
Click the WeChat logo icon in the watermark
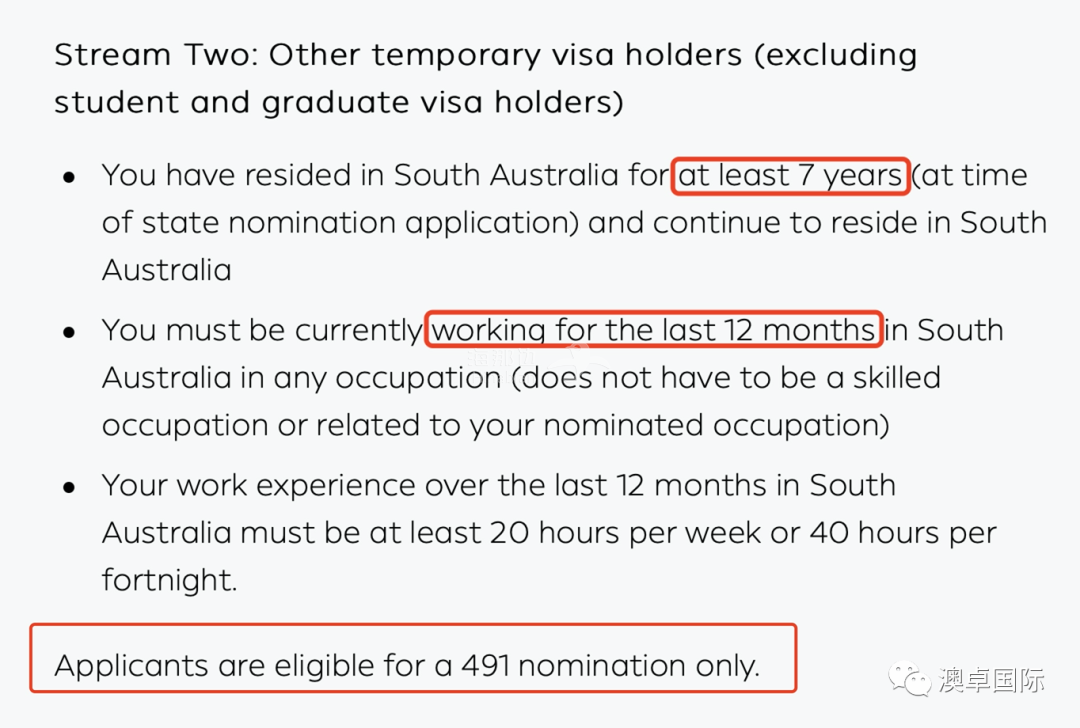[x=908, y=679]
